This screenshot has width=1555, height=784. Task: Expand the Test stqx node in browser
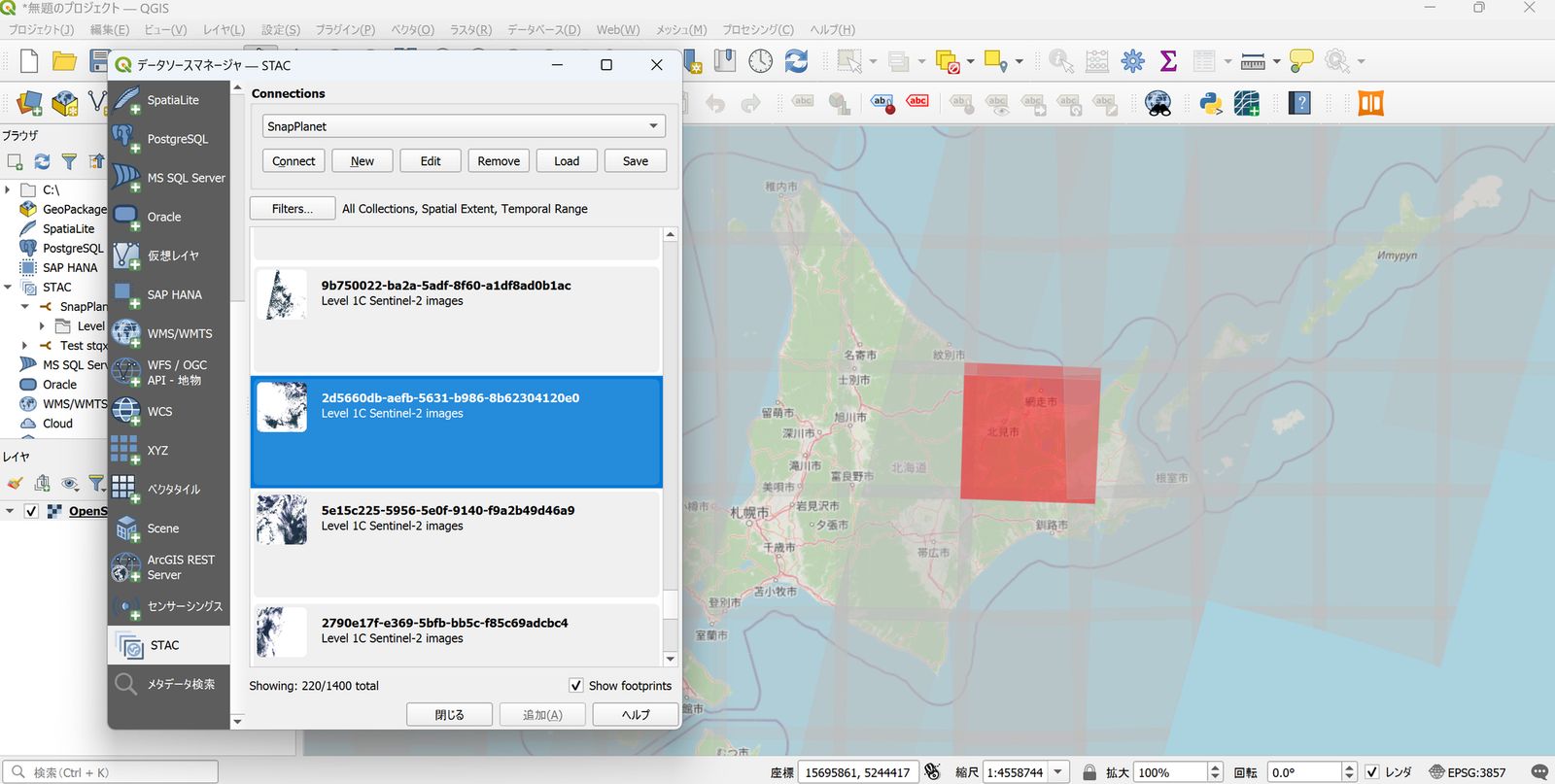click(x=25, y=346)
